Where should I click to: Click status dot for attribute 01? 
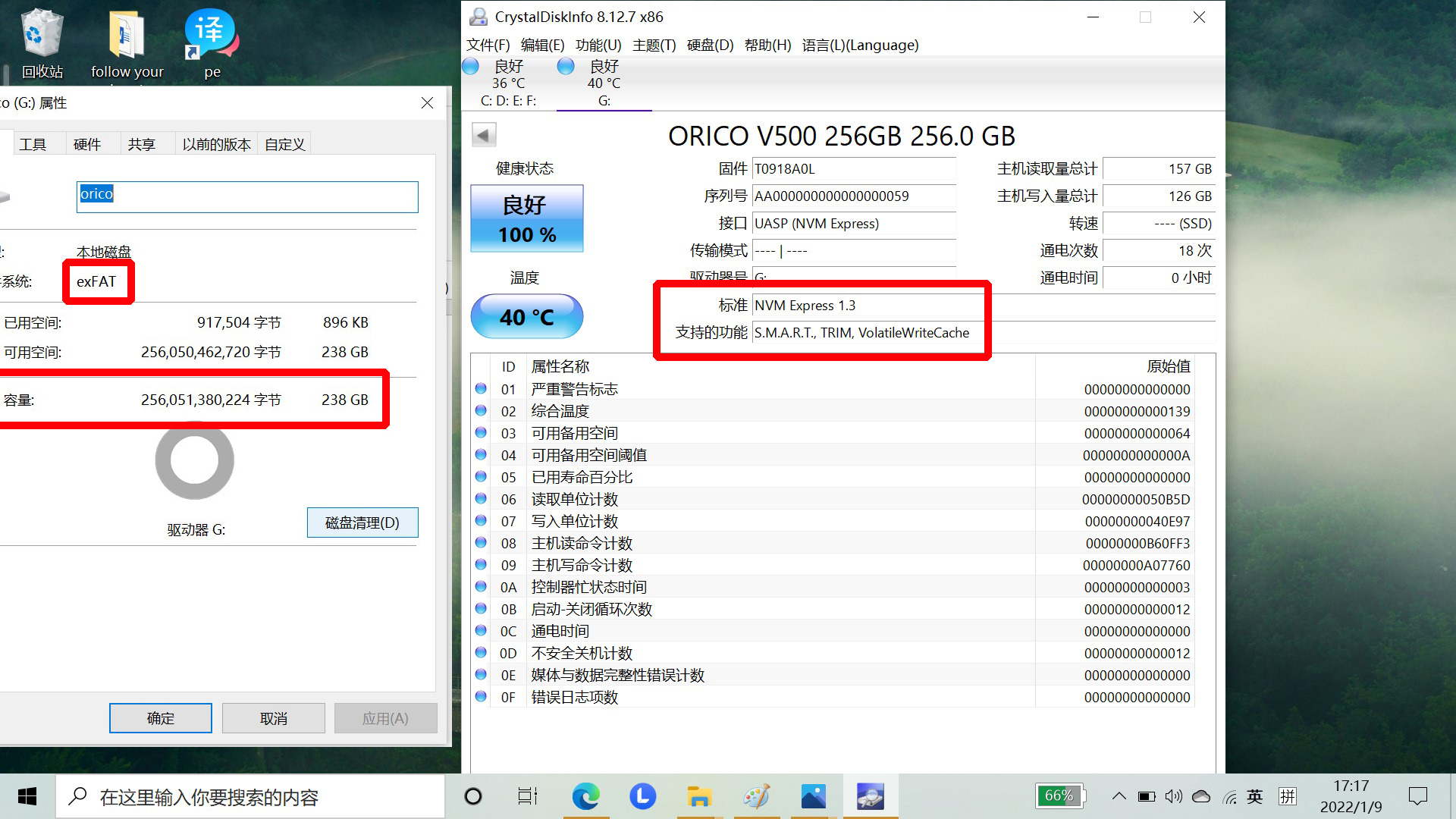coord(481,389)
